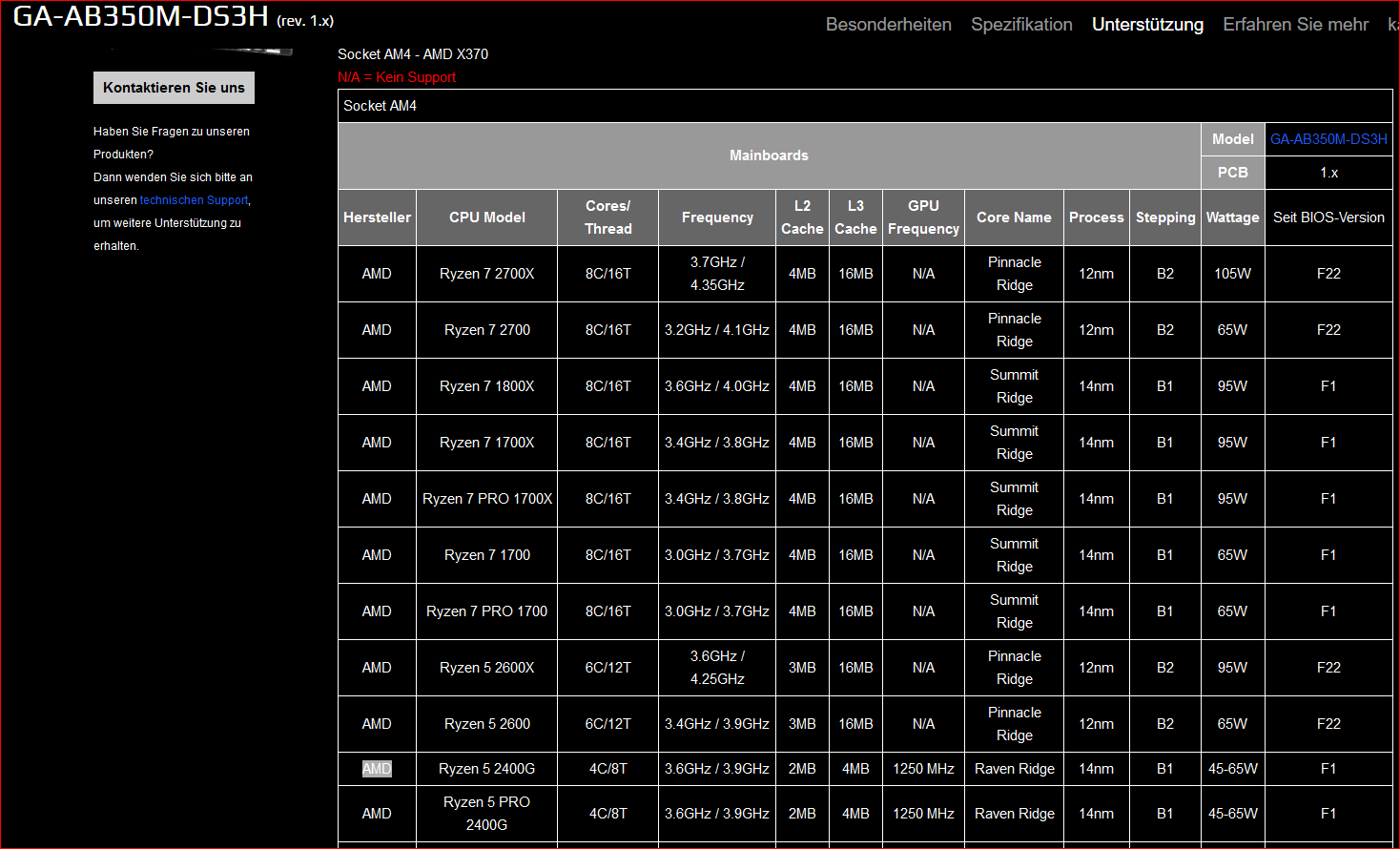Screen dimensions: 1400x849
Task: Click the PCB label cell
Action: point(1232,173)
